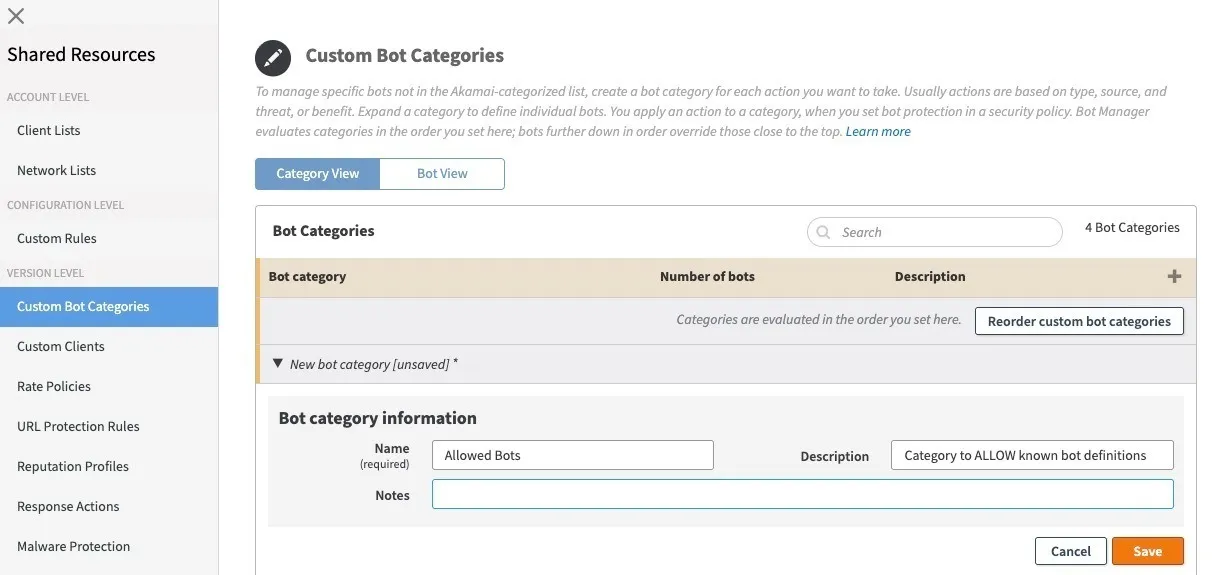
Task: Click Reorder custom bot categories button
Action: 1079,321
